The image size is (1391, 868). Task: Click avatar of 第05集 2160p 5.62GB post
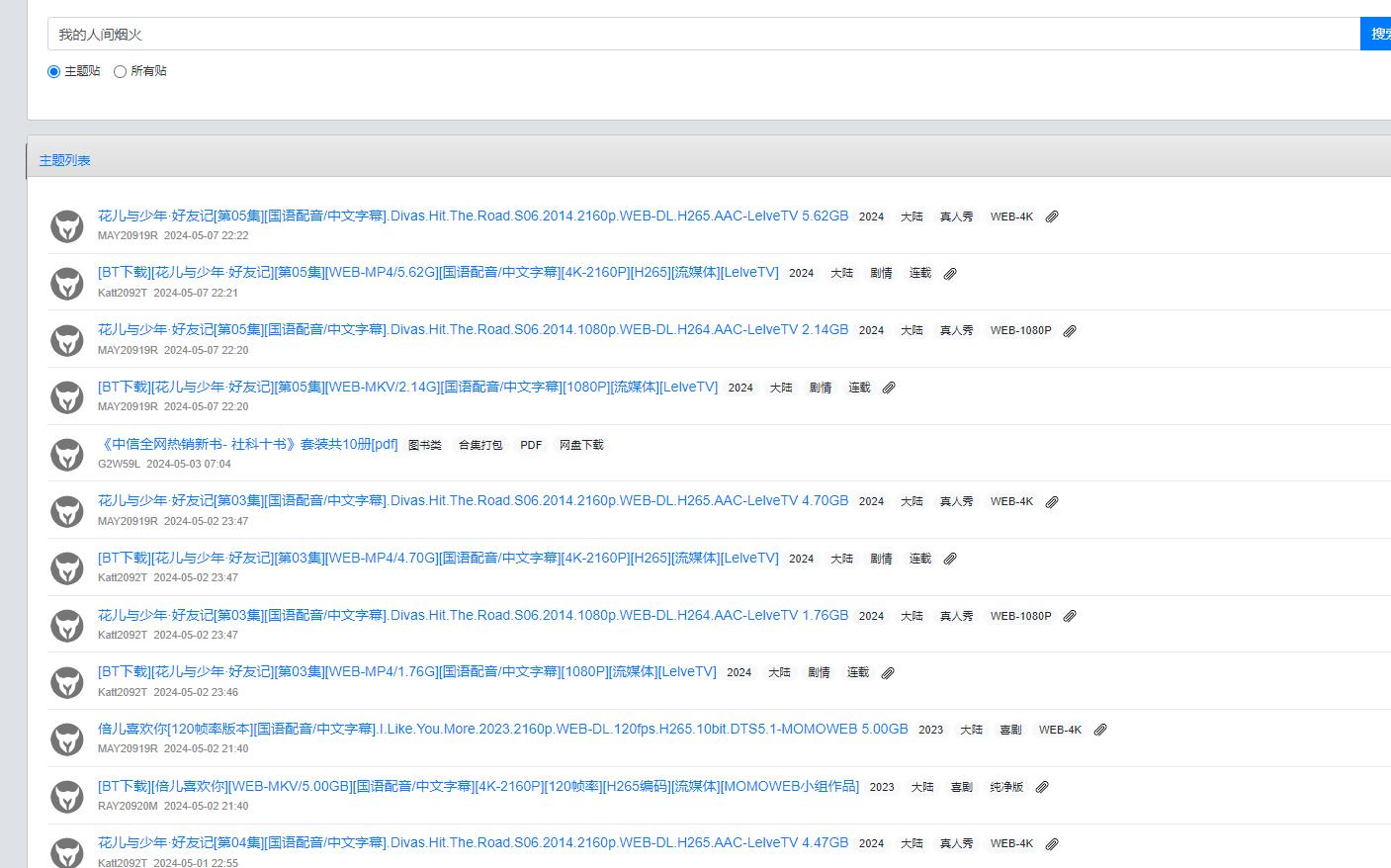click(x=67, y=226)
